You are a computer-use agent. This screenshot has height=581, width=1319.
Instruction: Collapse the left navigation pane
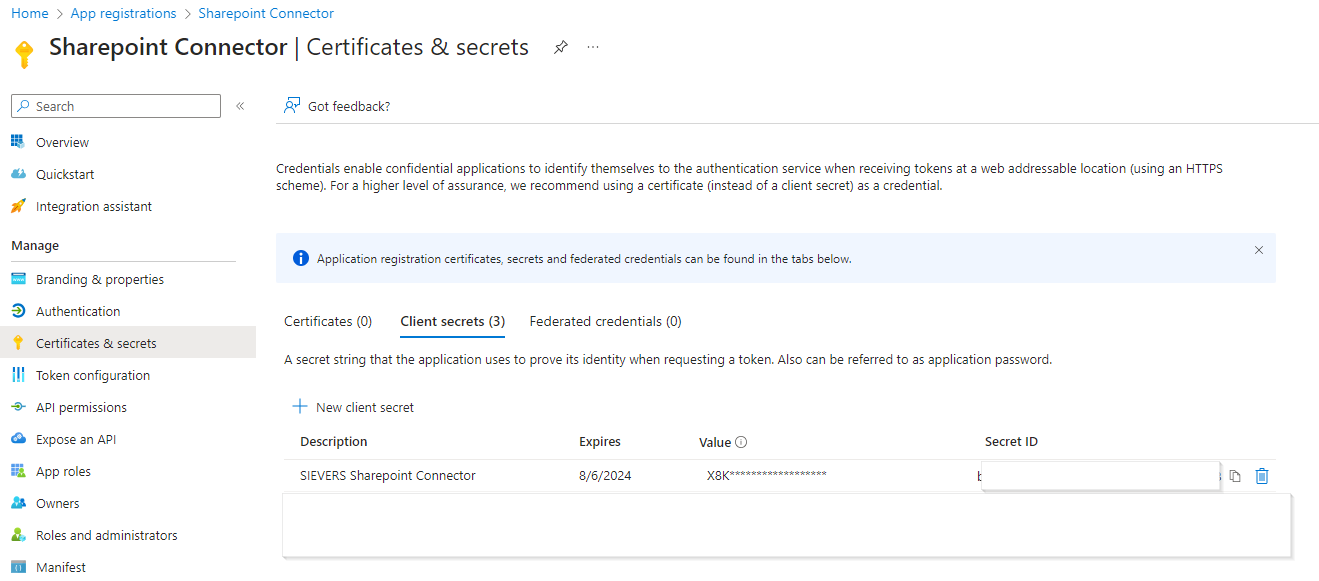pyautogui.click(x=240, y=105)
